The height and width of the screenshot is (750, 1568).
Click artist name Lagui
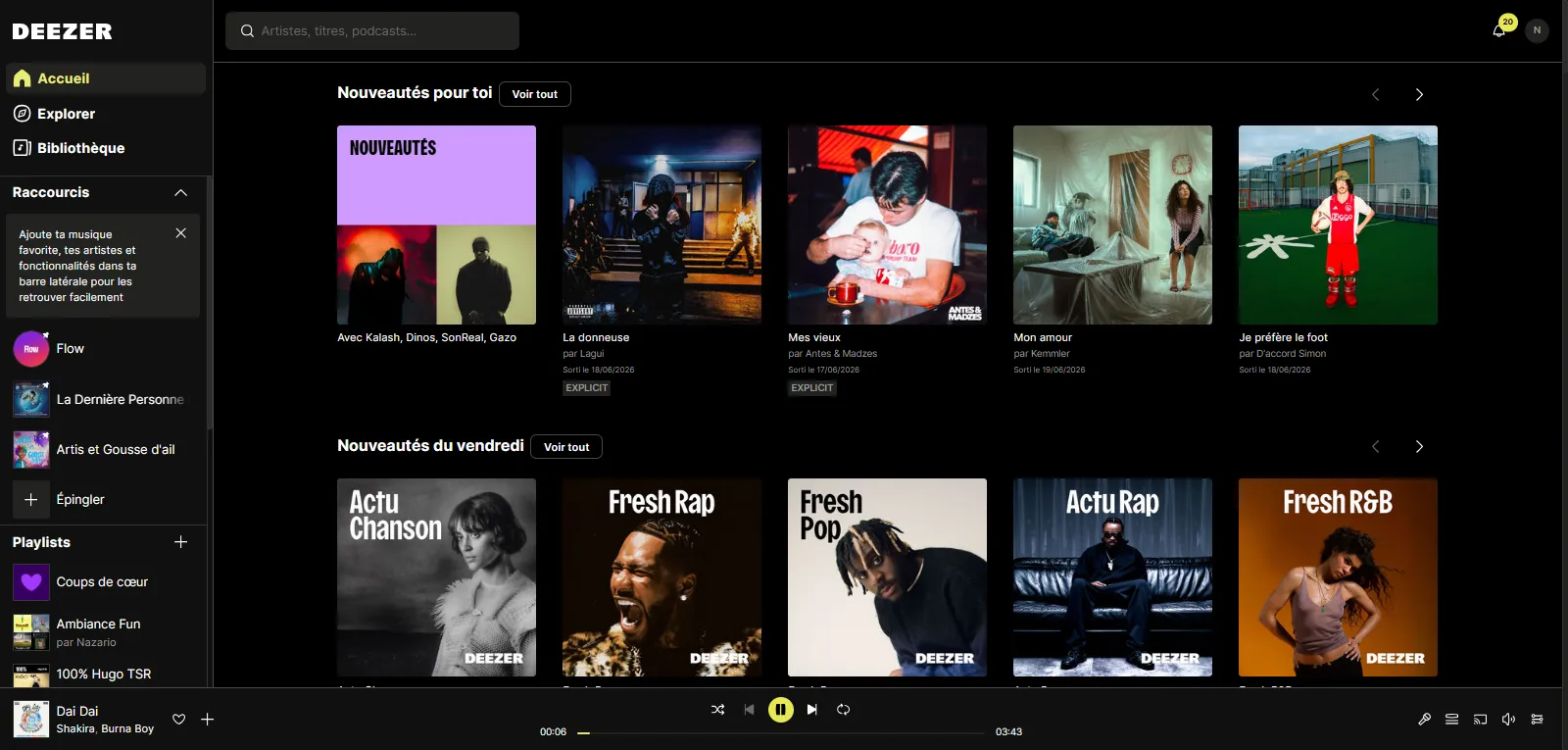tap(592, 354)
